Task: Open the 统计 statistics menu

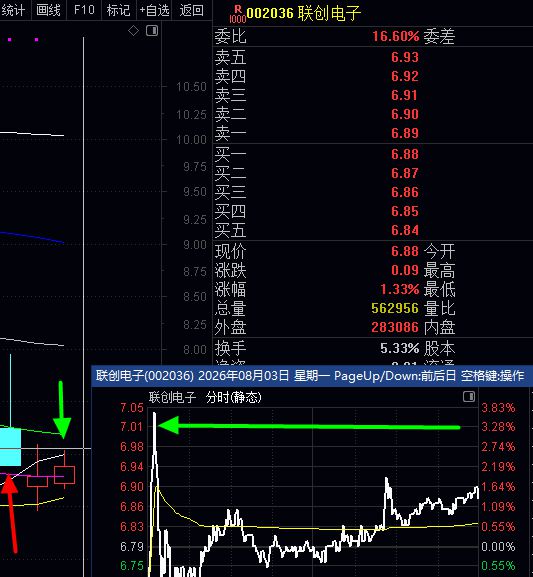Action: click(x=13, y=10)
